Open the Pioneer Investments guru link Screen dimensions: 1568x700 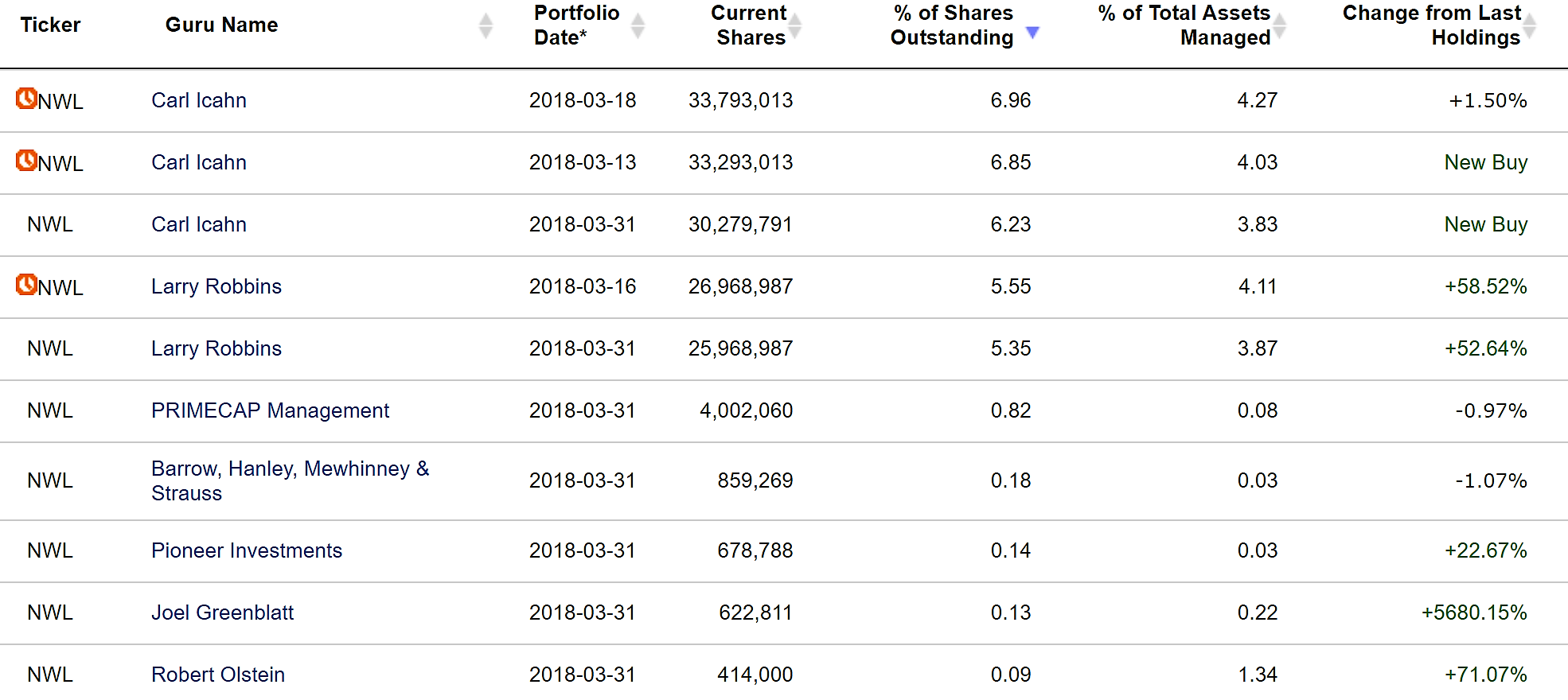pos(247,550)
